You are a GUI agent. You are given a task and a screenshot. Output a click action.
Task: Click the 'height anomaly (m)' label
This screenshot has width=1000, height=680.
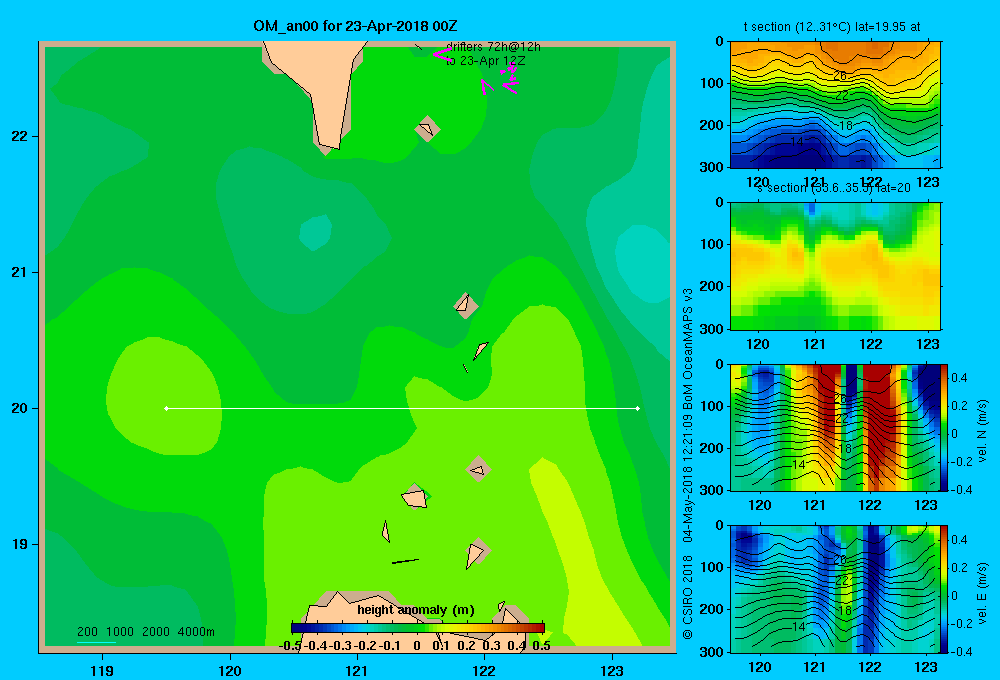point(416,610)
